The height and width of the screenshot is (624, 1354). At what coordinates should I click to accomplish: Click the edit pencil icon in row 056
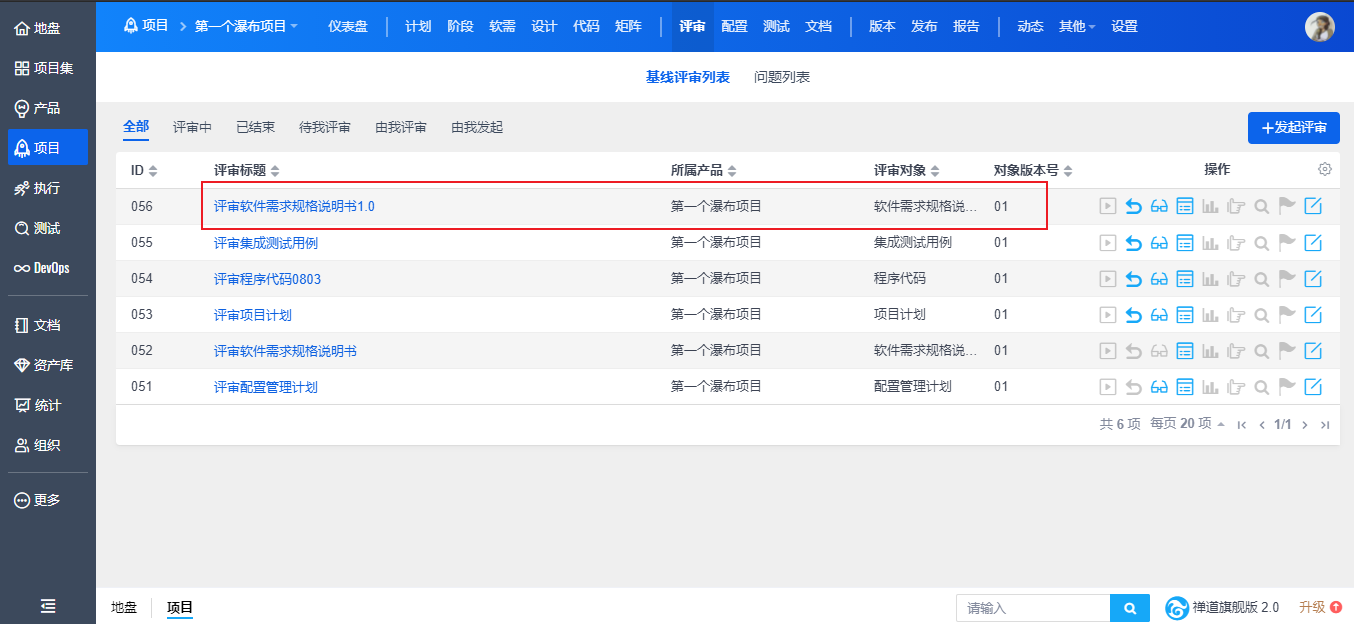(1313, 207)
